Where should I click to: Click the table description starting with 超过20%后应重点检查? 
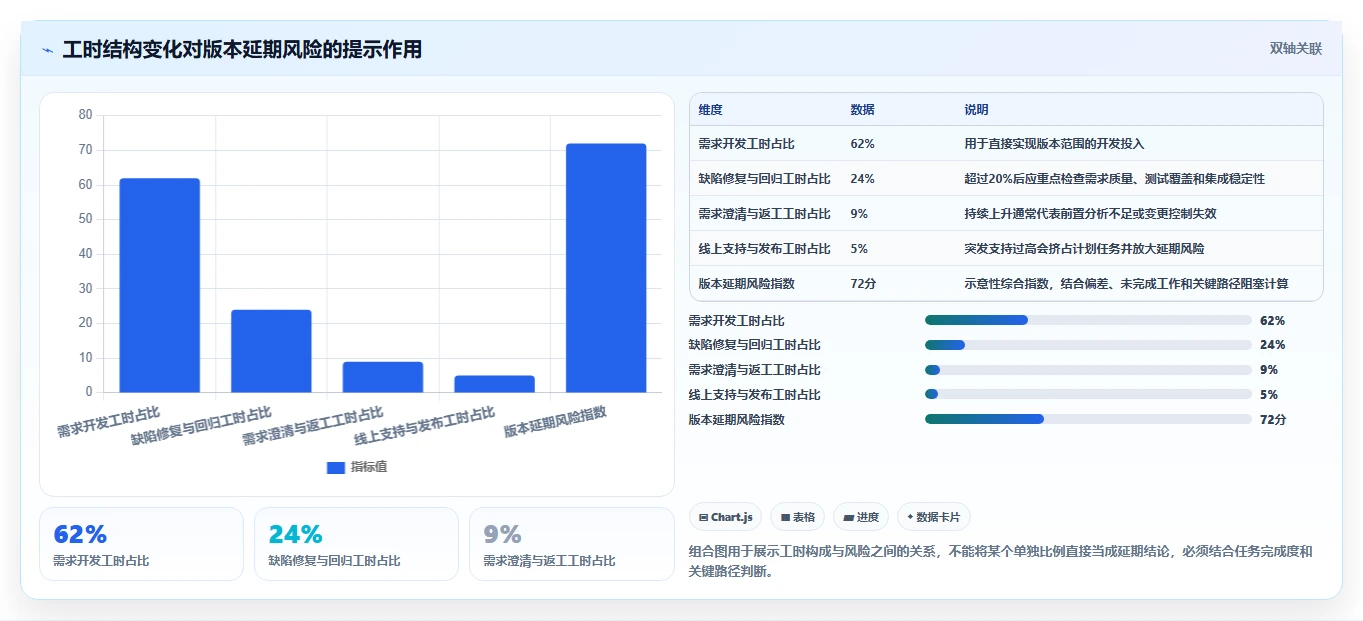(1114, 179)
